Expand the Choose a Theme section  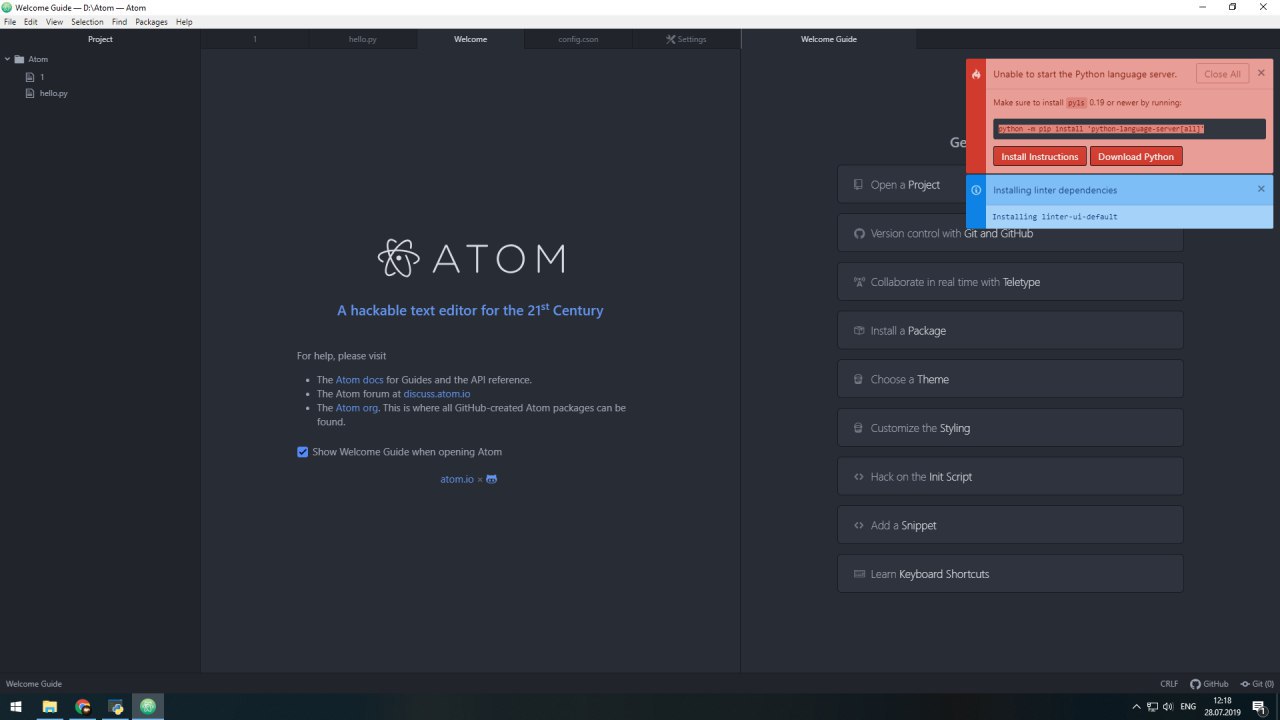point(1010,379)
